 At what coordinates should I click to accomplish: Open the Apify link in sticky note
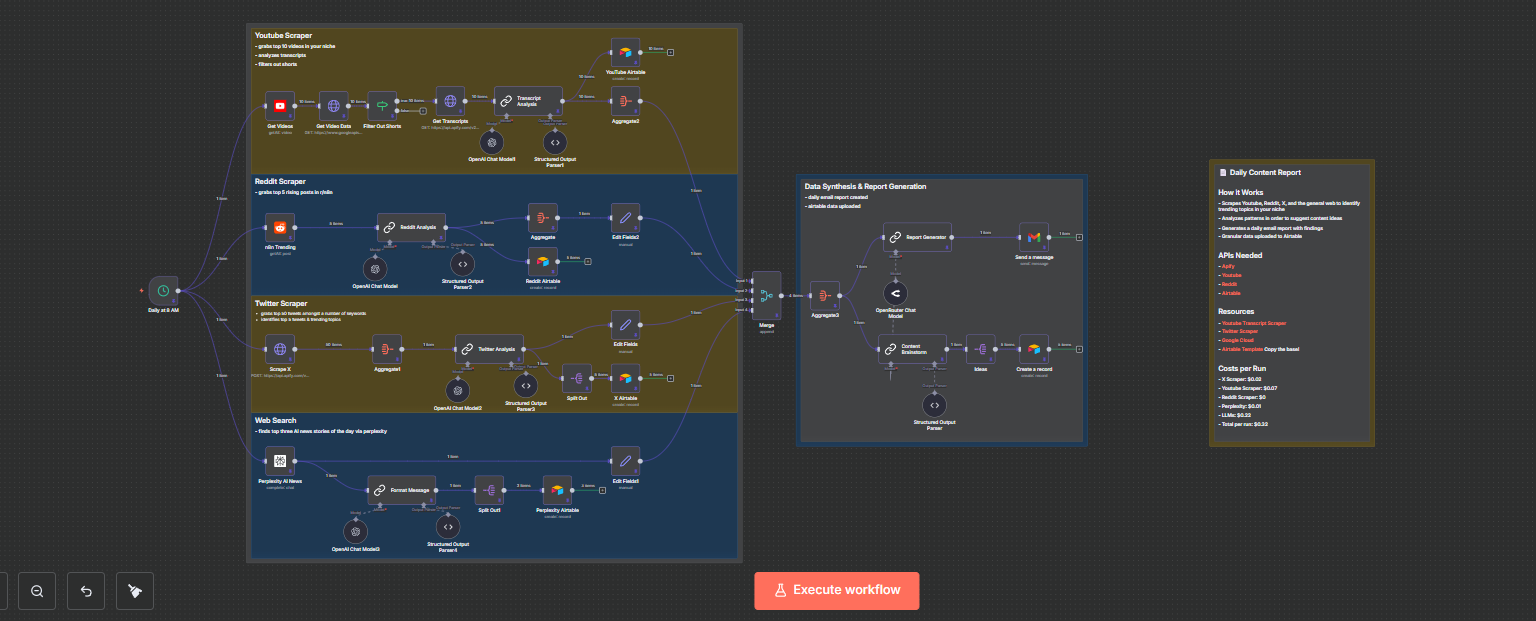1226,266
